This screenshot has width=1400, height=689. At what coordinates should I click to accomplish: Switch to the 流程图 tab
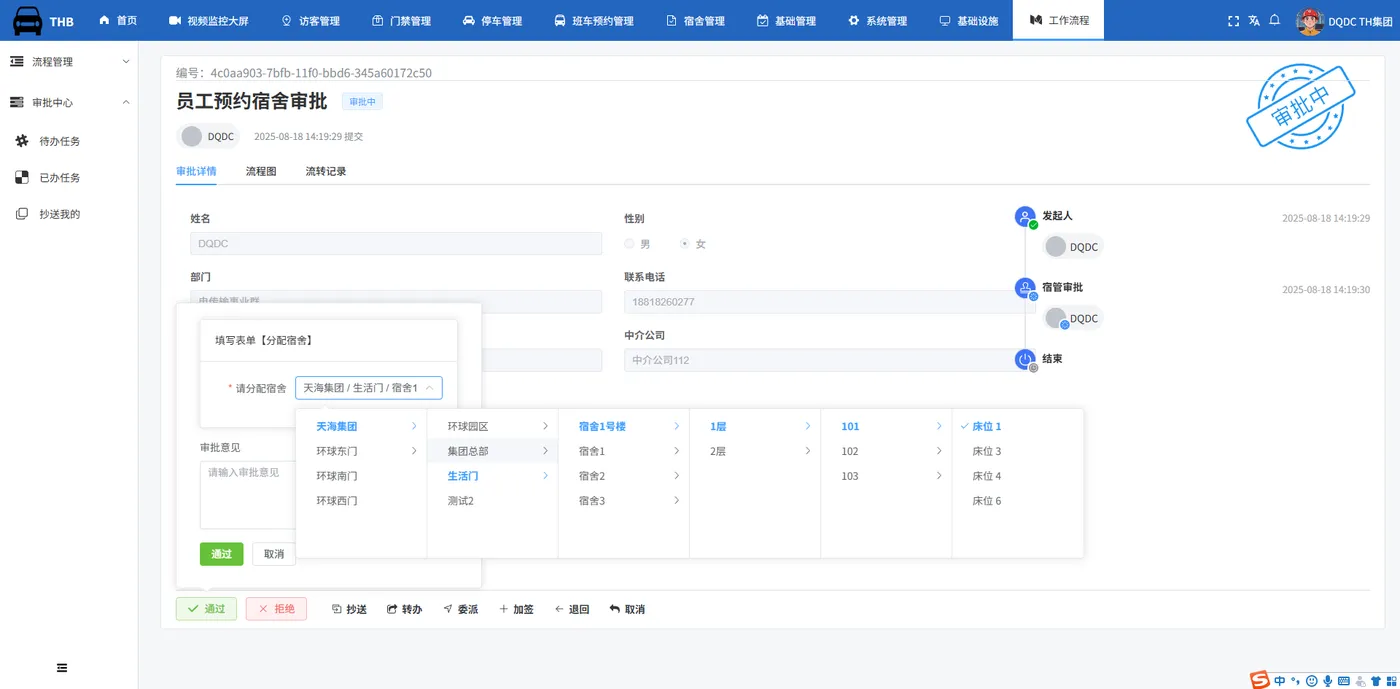tap(261, 171)
